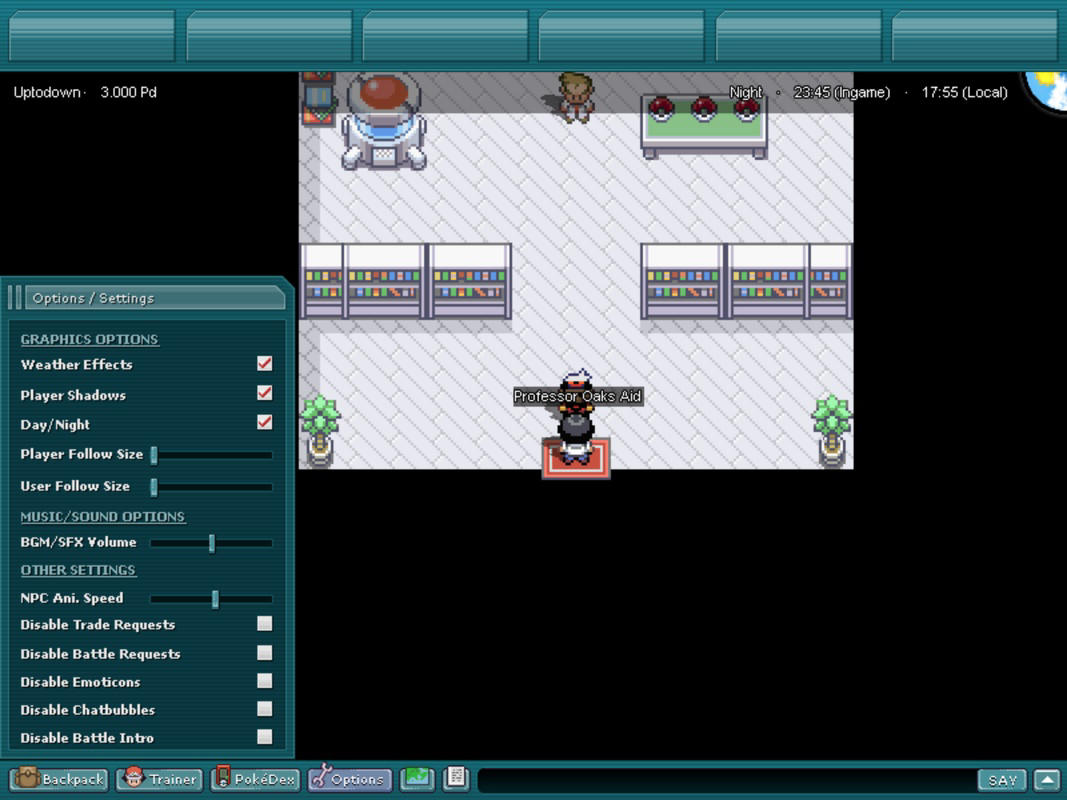Disable the Weather Effects checkbox

click(x=265, y=363)
